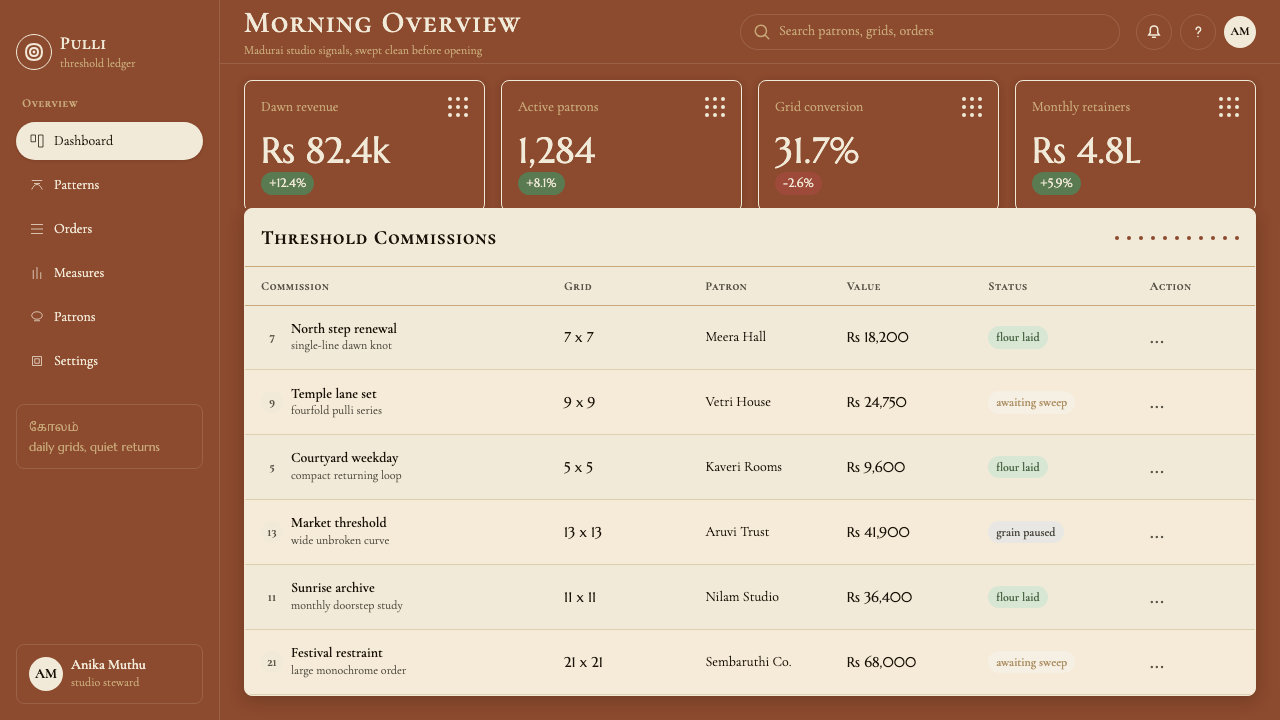Viewport: 1280px width, 720px height.
Task: Open action menu for Market threshold row
Action: [1157, 534]
